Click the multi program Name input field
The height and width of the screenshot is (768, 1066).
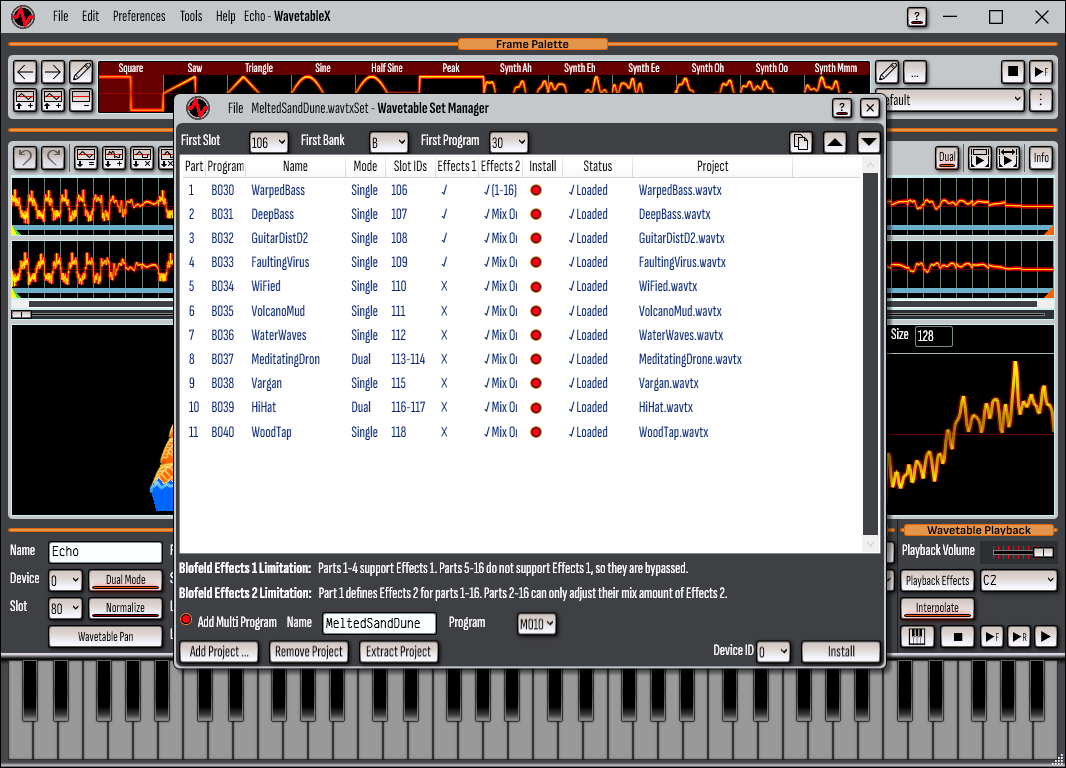click(379, 623)
